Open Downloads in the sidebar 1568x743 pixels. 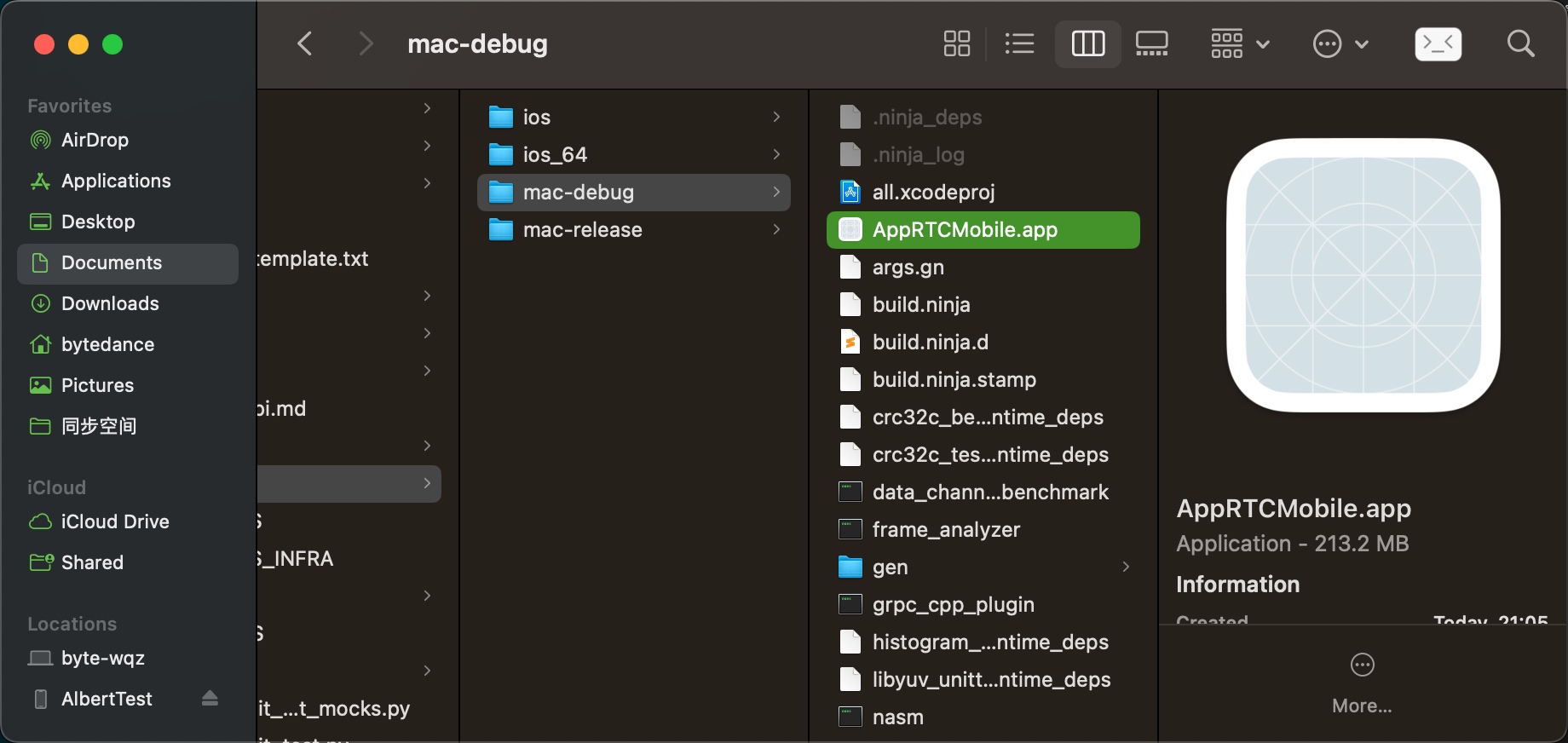(x=110, y=303)
